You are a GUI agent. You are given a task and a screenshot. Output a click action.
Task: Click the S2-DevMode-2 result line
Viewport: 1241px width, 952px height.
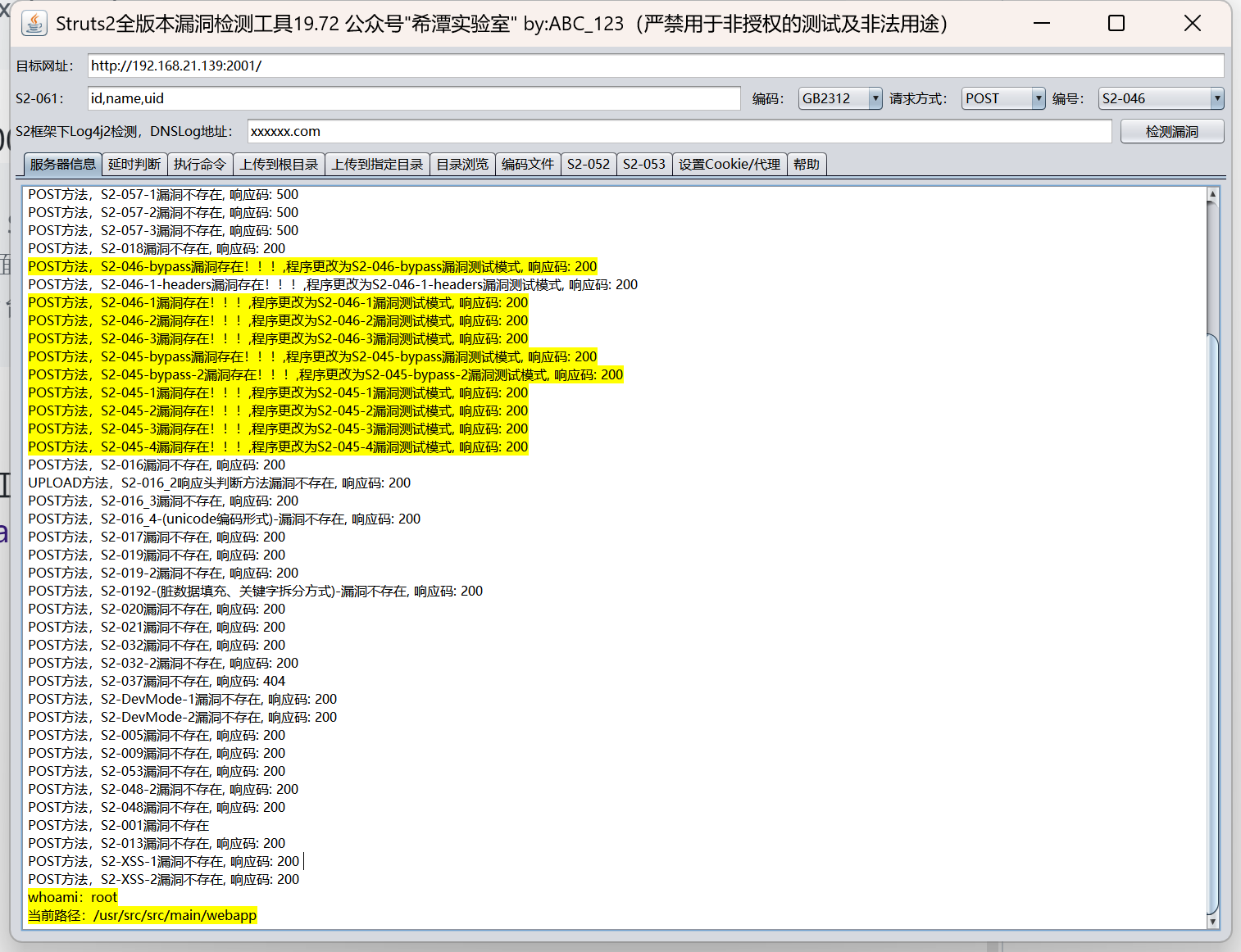pos(183,717)
